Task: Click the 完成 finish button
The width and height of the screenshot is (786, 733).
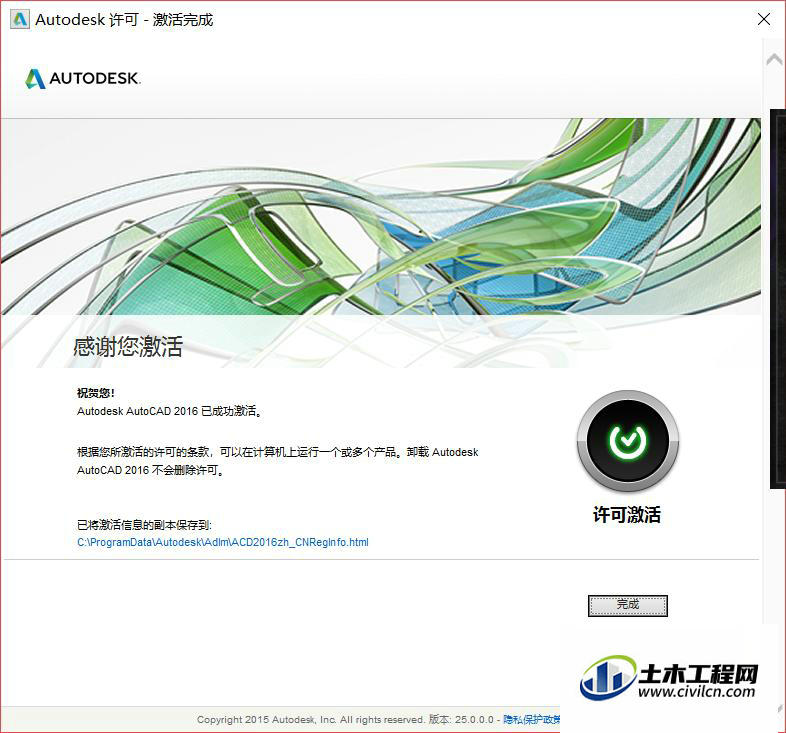Action: (x=628, y=606)
